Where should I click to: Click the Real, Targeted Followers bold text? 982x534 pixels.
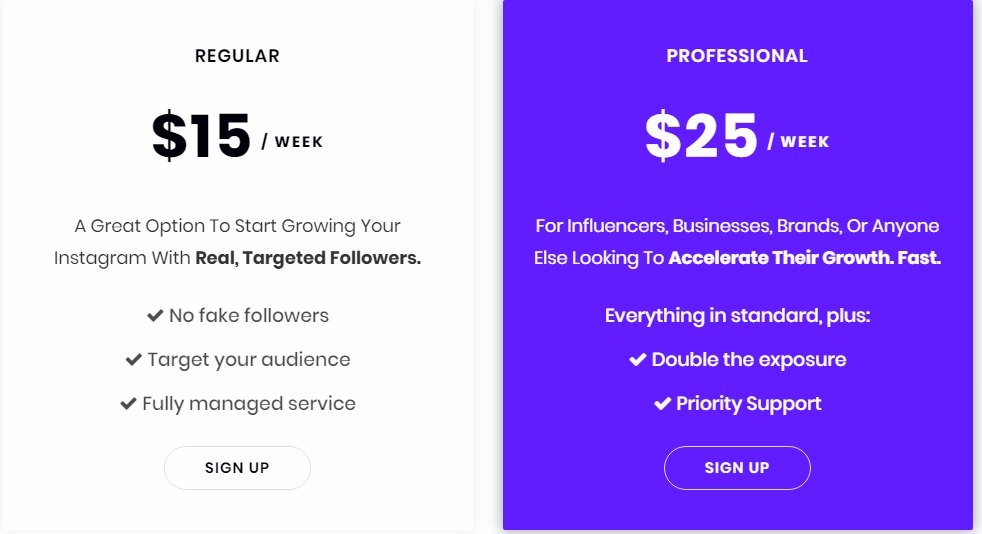308,258
